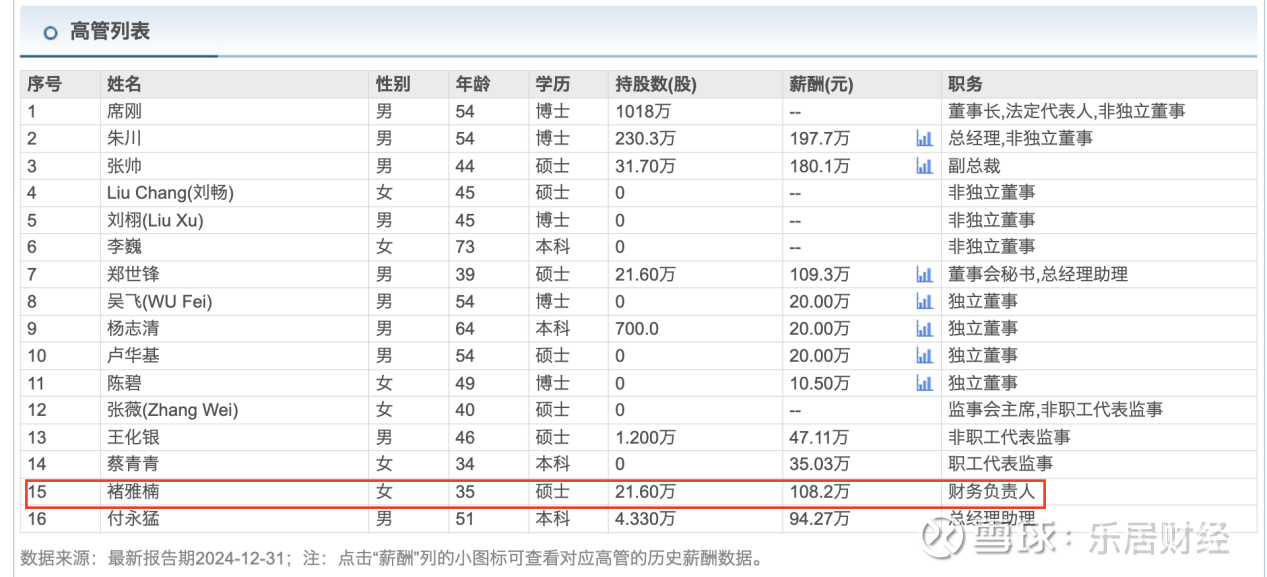Screen dimensions: 1267x577
Task: Open salary history chart for 郑世锋
Action: (924, 274)
